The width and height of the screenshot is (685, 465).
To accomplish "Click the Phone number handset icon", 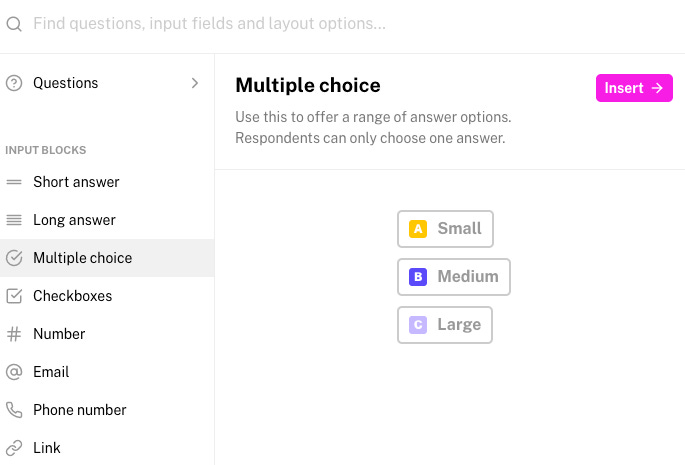I will coord(14,410).
